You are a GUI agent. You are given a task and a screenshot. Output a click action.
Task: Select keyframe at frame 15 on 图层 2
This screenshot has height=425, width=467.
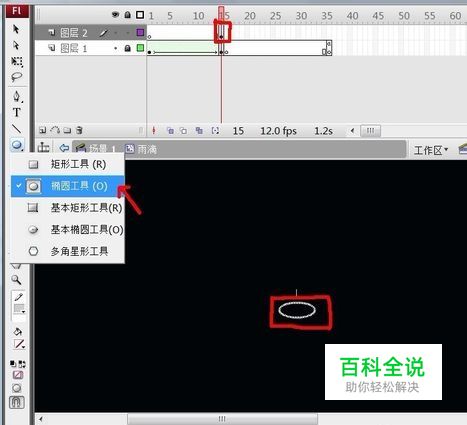[221, 33]
